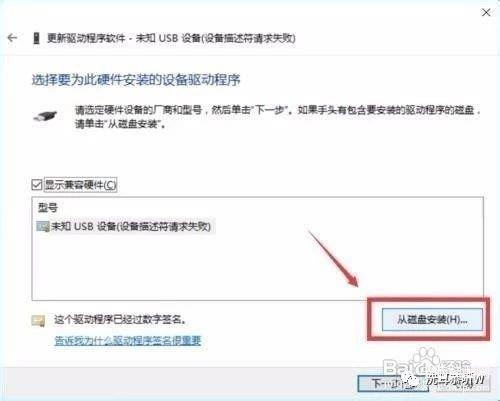Image resolution: width=500 pixels, height=401 pixels.
Task: Click the 更新驱动程序软件 window title text
Action: tap(86, 38)
